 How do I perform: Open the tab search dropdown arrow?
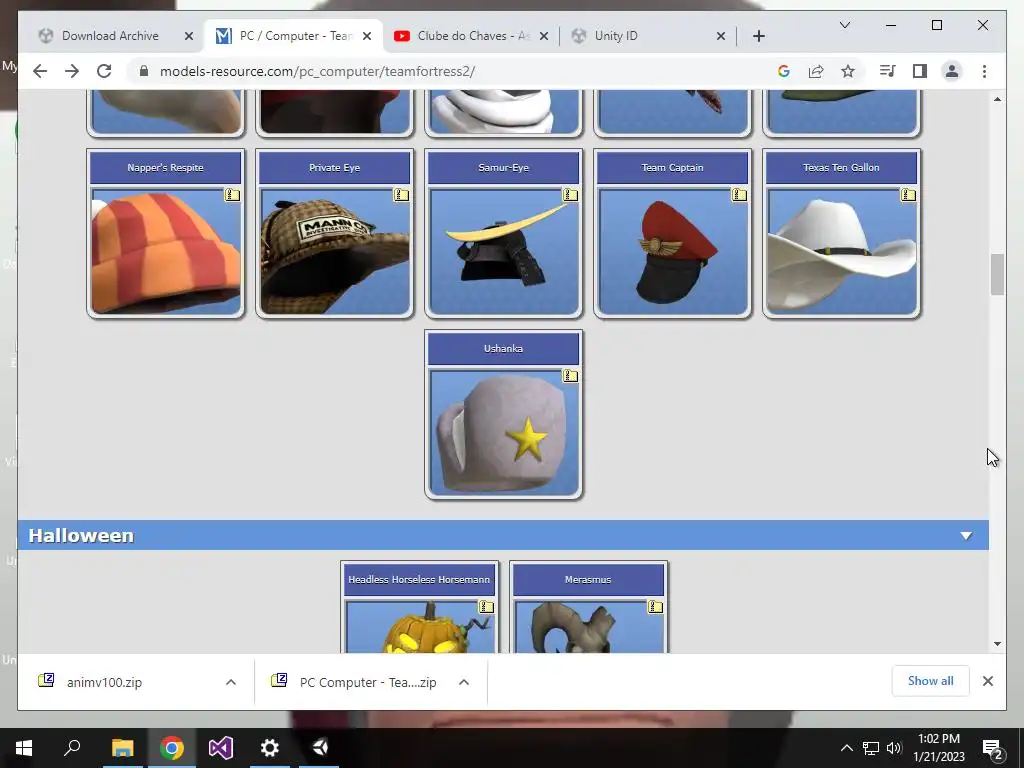844,25
